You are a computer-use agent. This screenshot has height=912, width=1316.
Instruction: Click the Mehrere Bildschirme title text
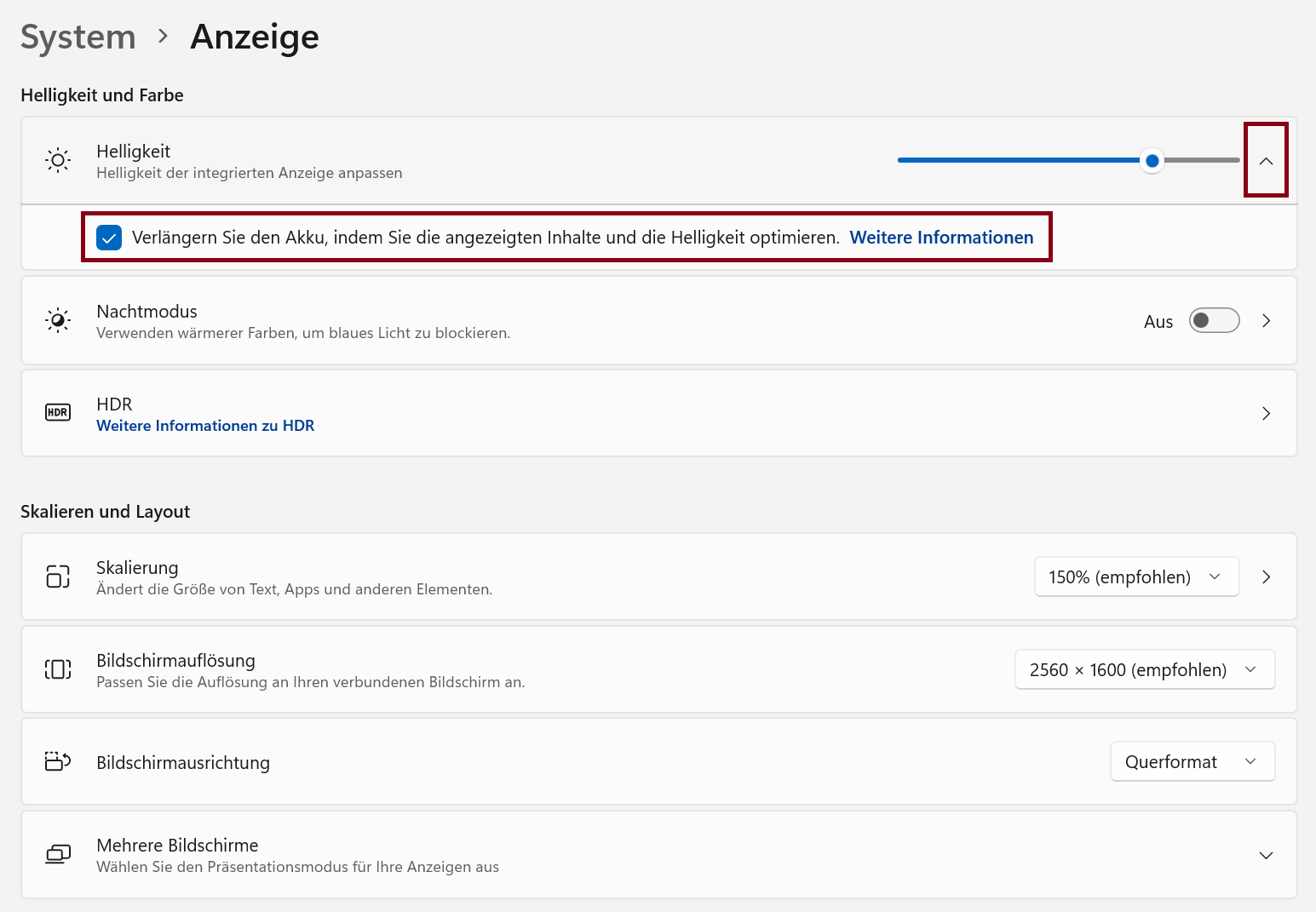click(x=177, y=845)
